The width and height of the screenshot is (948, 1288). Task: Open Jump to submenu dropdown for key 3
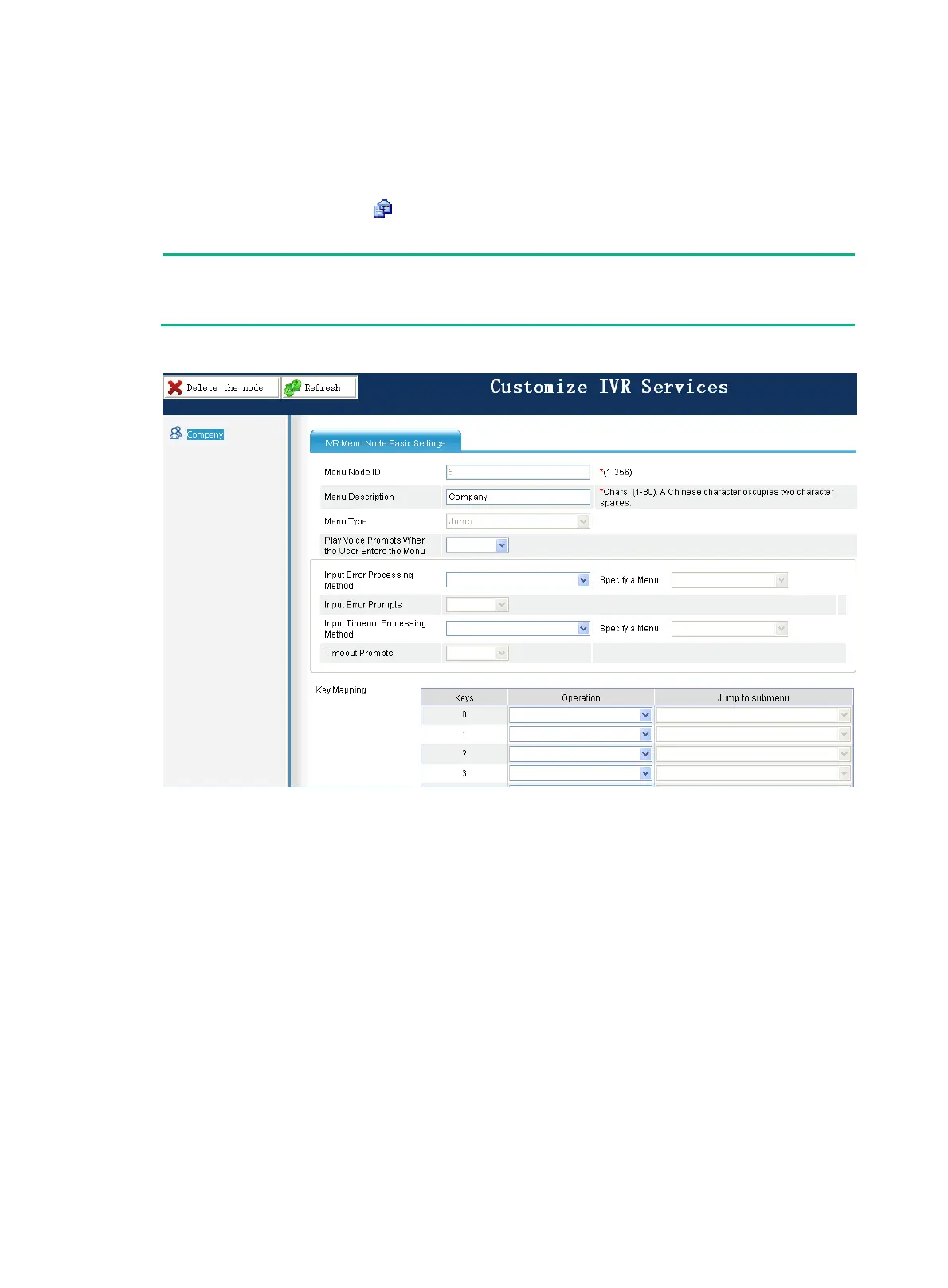tap(754, 773)
